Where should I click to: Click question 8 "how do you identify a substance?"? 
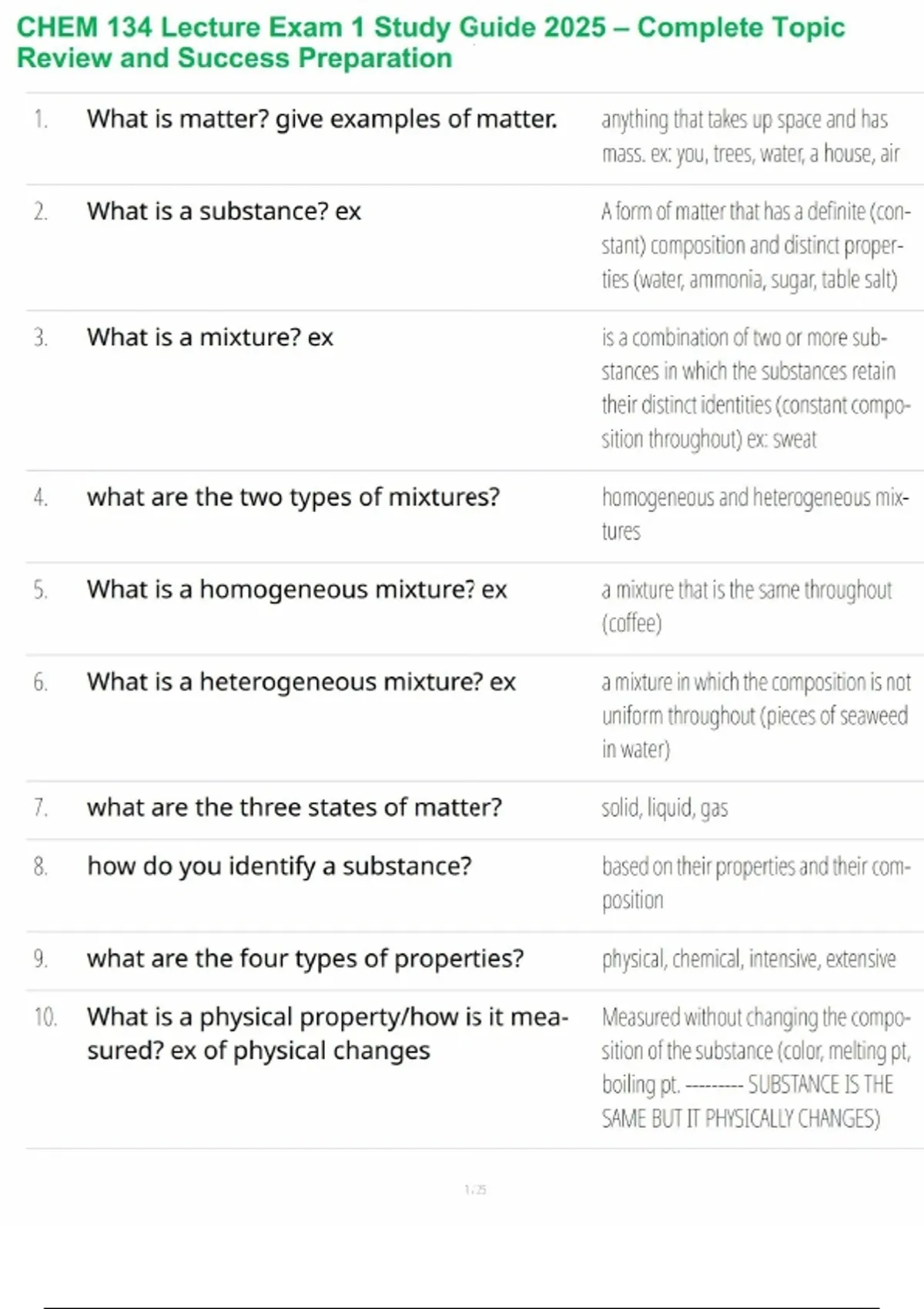(x=279, y=866)
